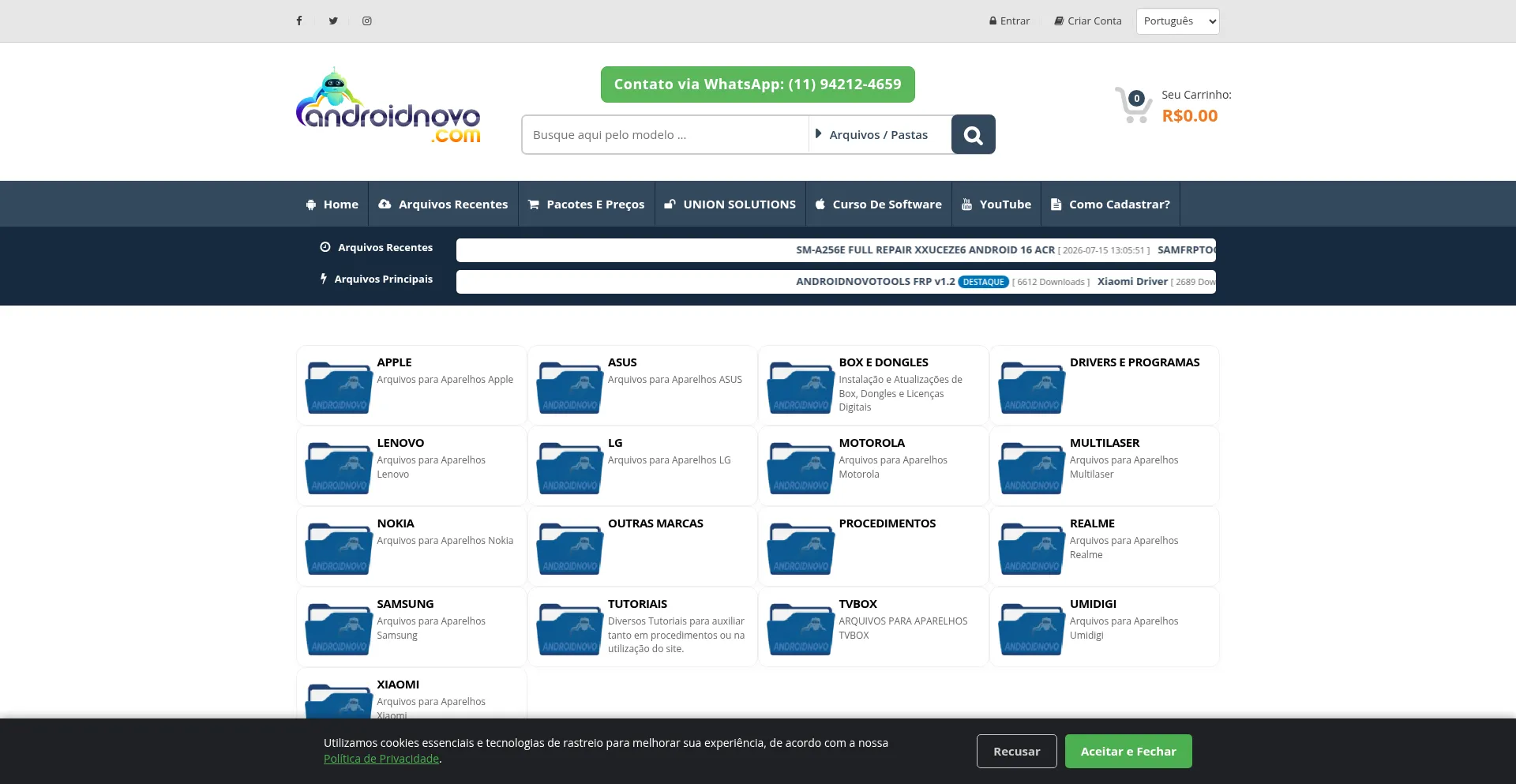
Task: Click the 'Seu Carrinho:' label
Action: (x=1196, y=95)
